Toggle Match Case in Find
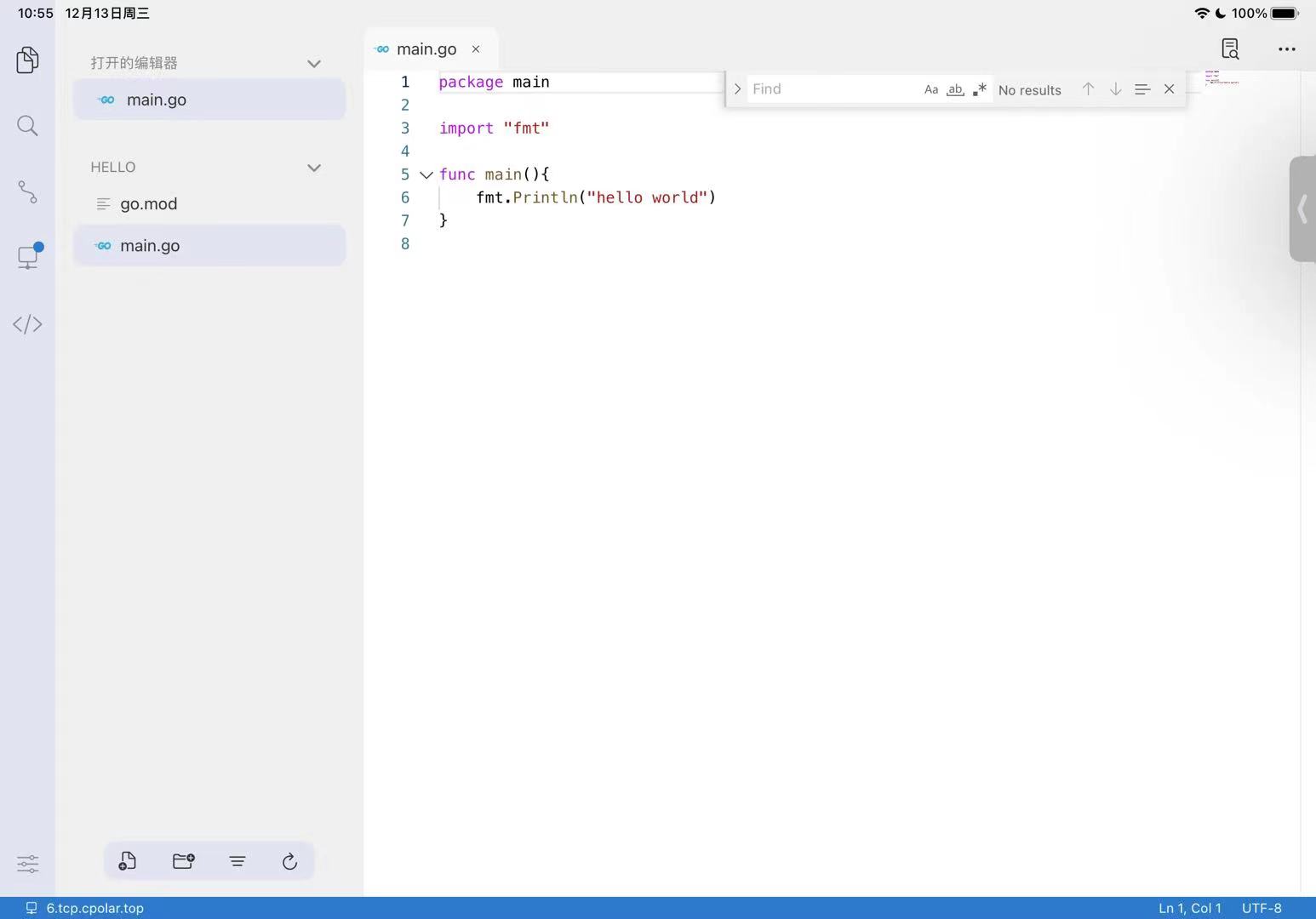The width and height of the screenshot is (1316, 919). click(931, 89)
